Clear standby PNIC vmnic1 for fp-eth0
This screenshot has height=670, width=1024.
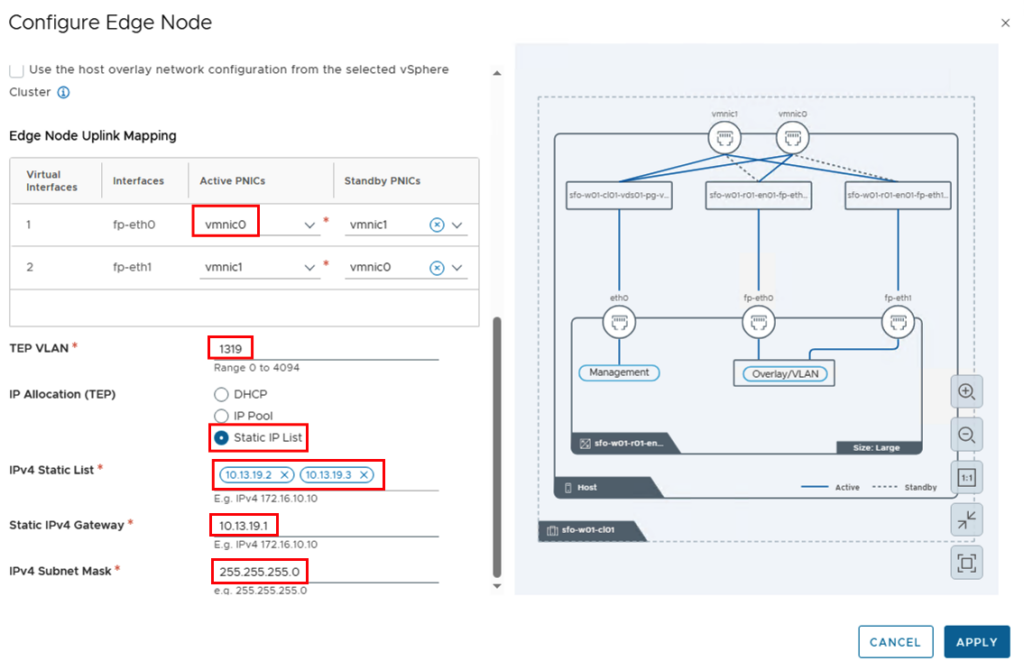(436, 225)
